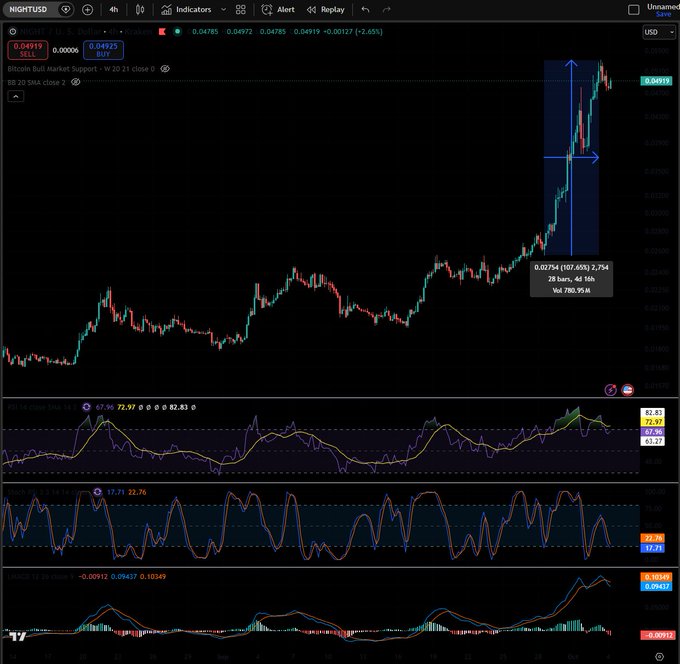Image resolution: width=680 pixels, height=664 pixels.
Task: Select the BB 20 SMA close 2 label
Action: 36,82
